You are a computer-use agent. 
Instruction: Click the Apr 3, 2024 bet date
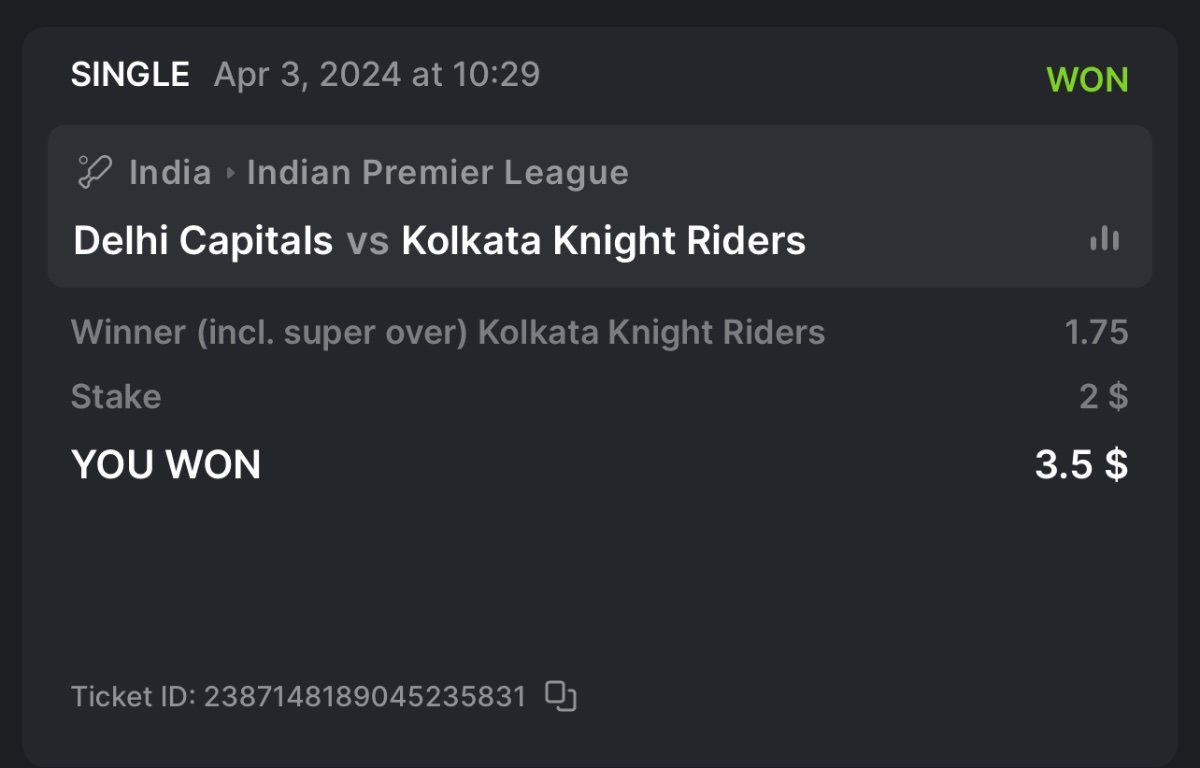point(376,75)
